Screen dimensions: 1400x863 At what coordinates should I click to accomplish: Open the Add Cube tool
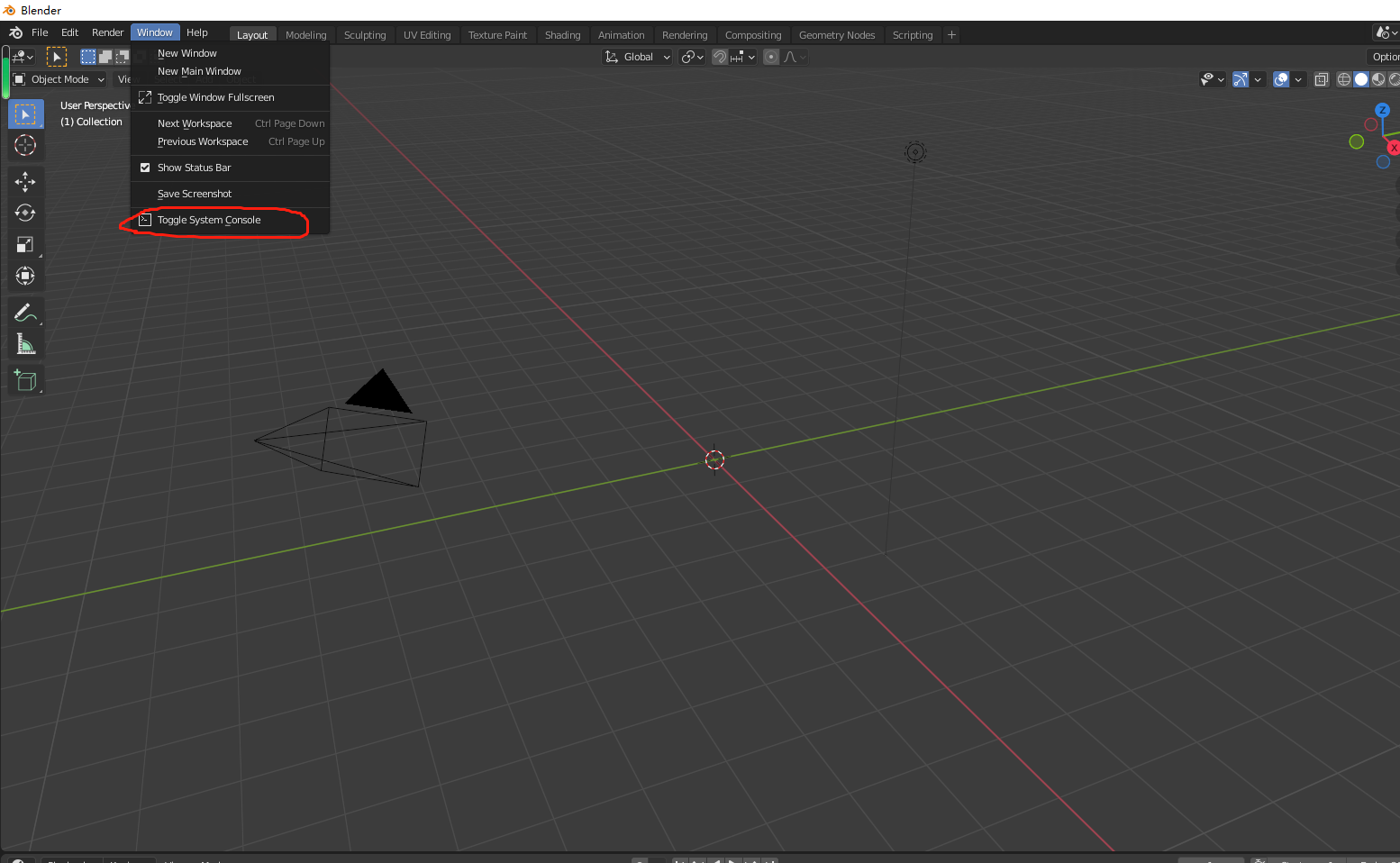point(25,379)
